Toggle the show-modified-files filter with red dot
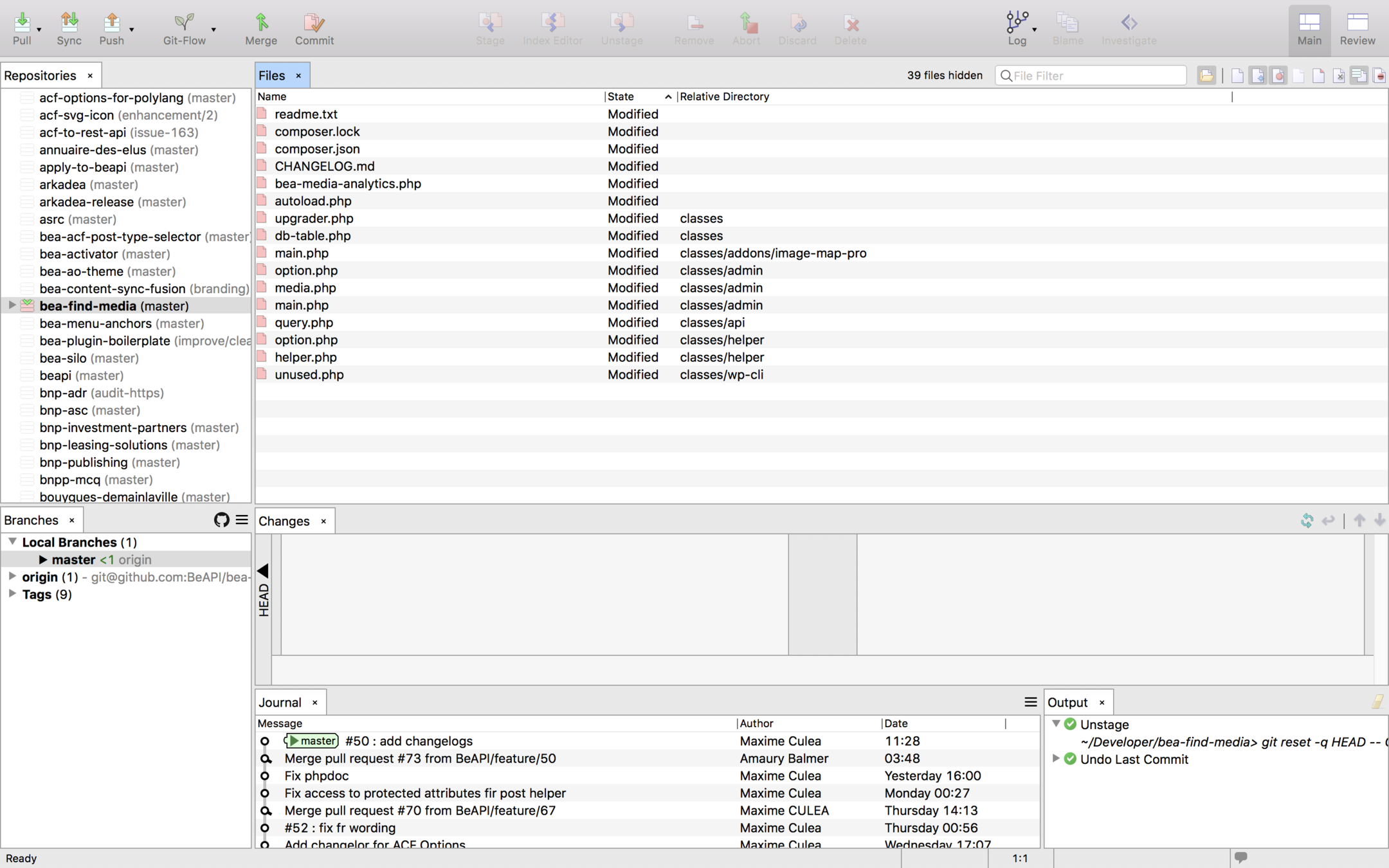1389x868 pixels. click(1278, 75)
